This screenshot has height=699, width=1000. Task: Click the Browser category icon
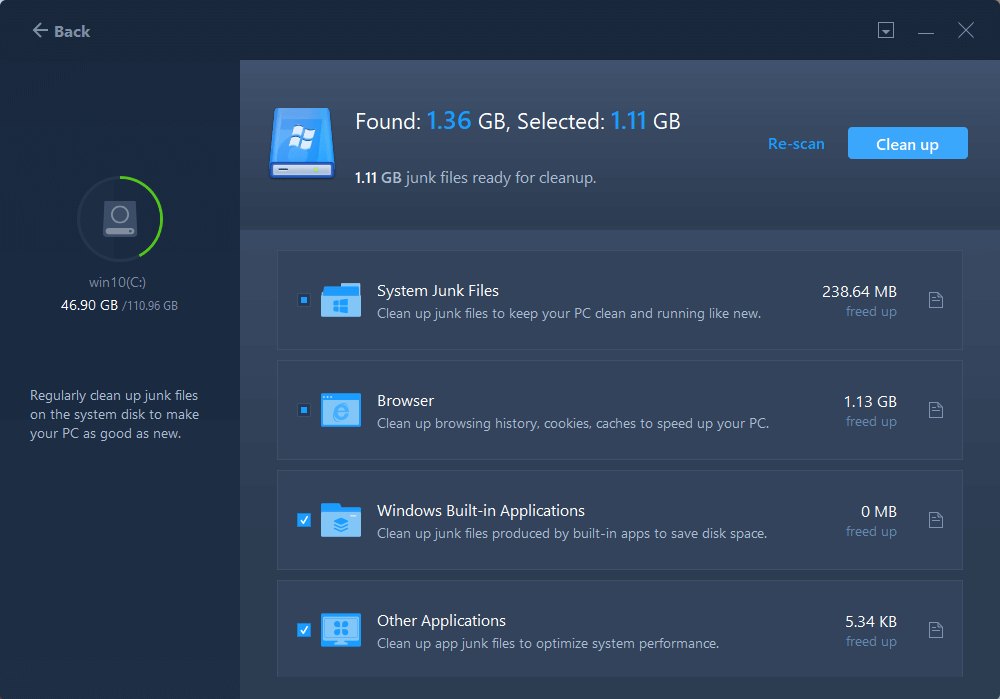pyautogui.click(x=341, y=410)
